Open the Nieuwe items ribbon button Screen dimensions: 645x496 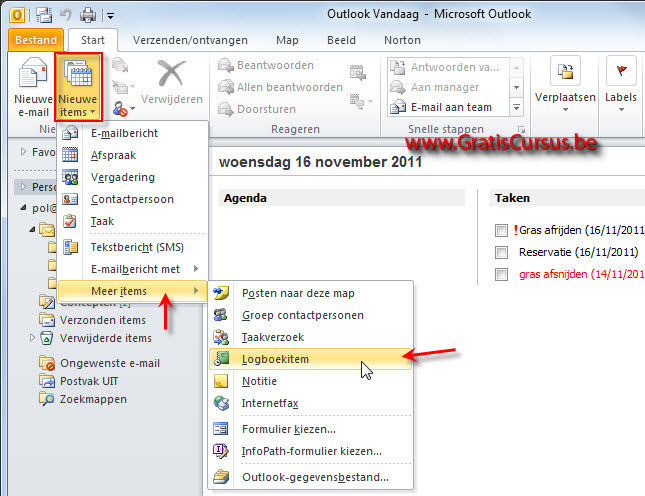click(x=78, y=88)
